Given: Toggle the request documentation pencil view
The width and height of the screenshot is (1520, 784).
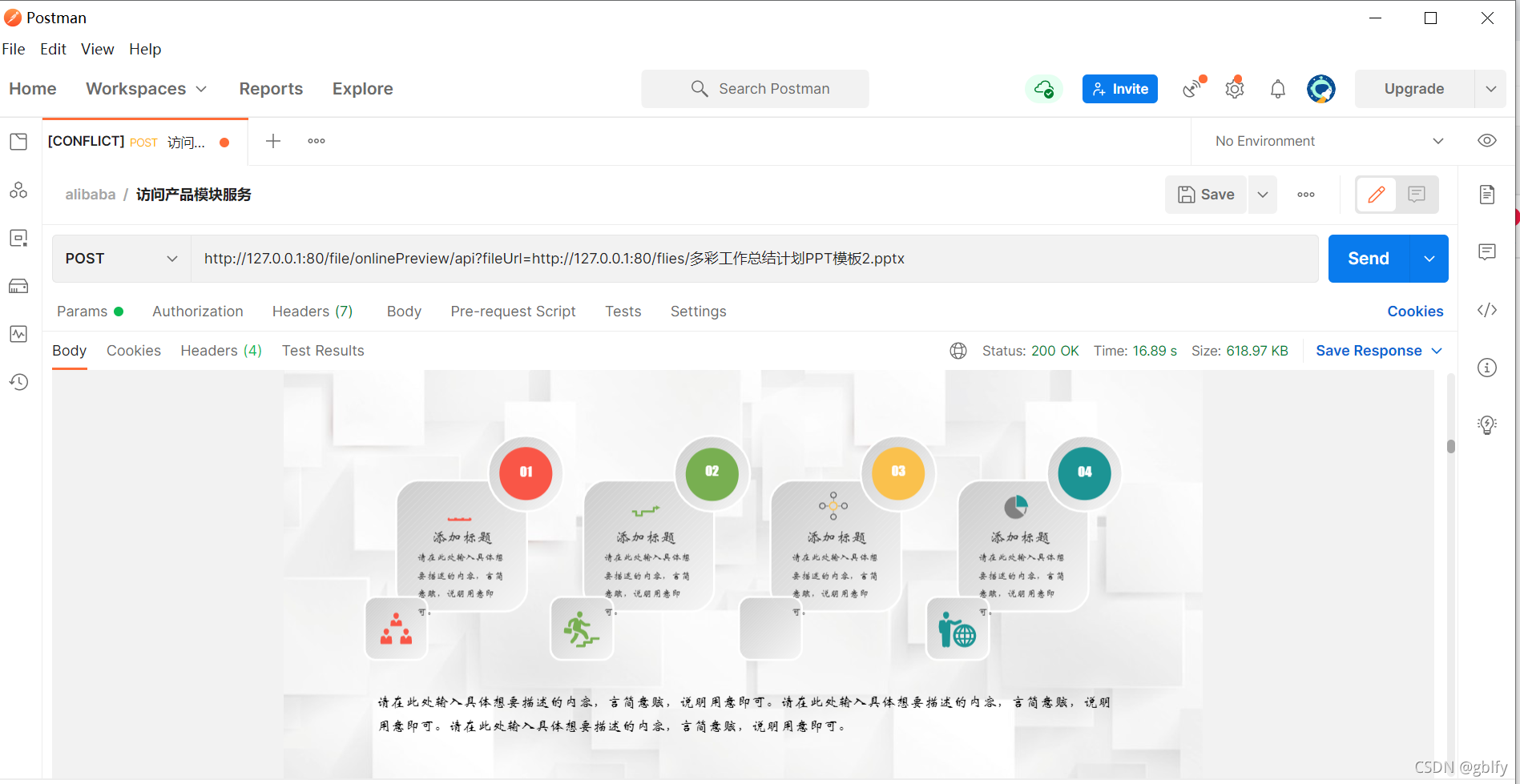Looking at the screenshot, I should 1377,194.
